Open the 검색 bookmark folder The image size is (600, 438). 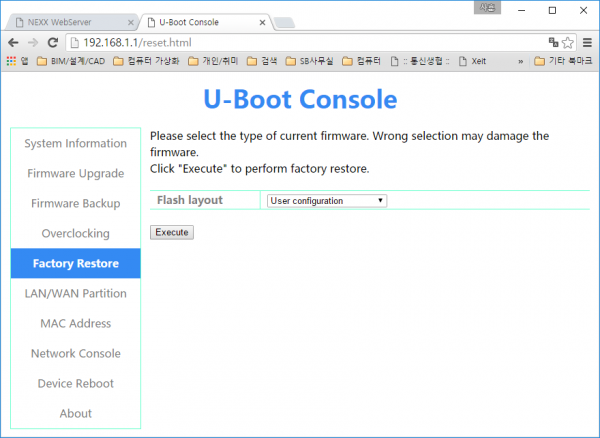tap(262, 61)
